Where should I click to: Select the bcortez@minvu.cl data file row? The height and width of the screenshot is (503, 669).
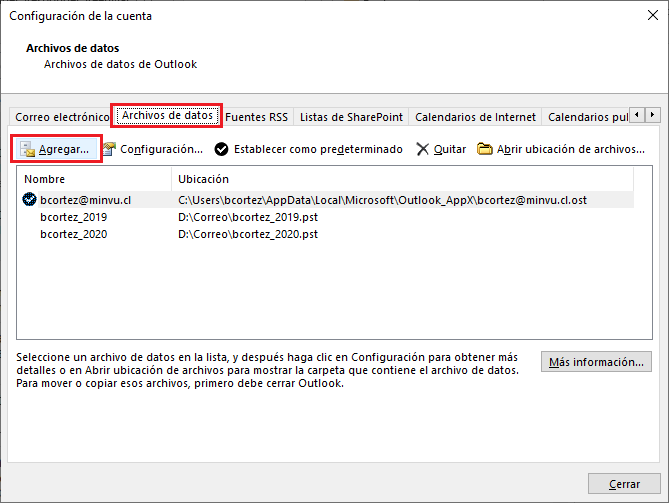point(328,200)
